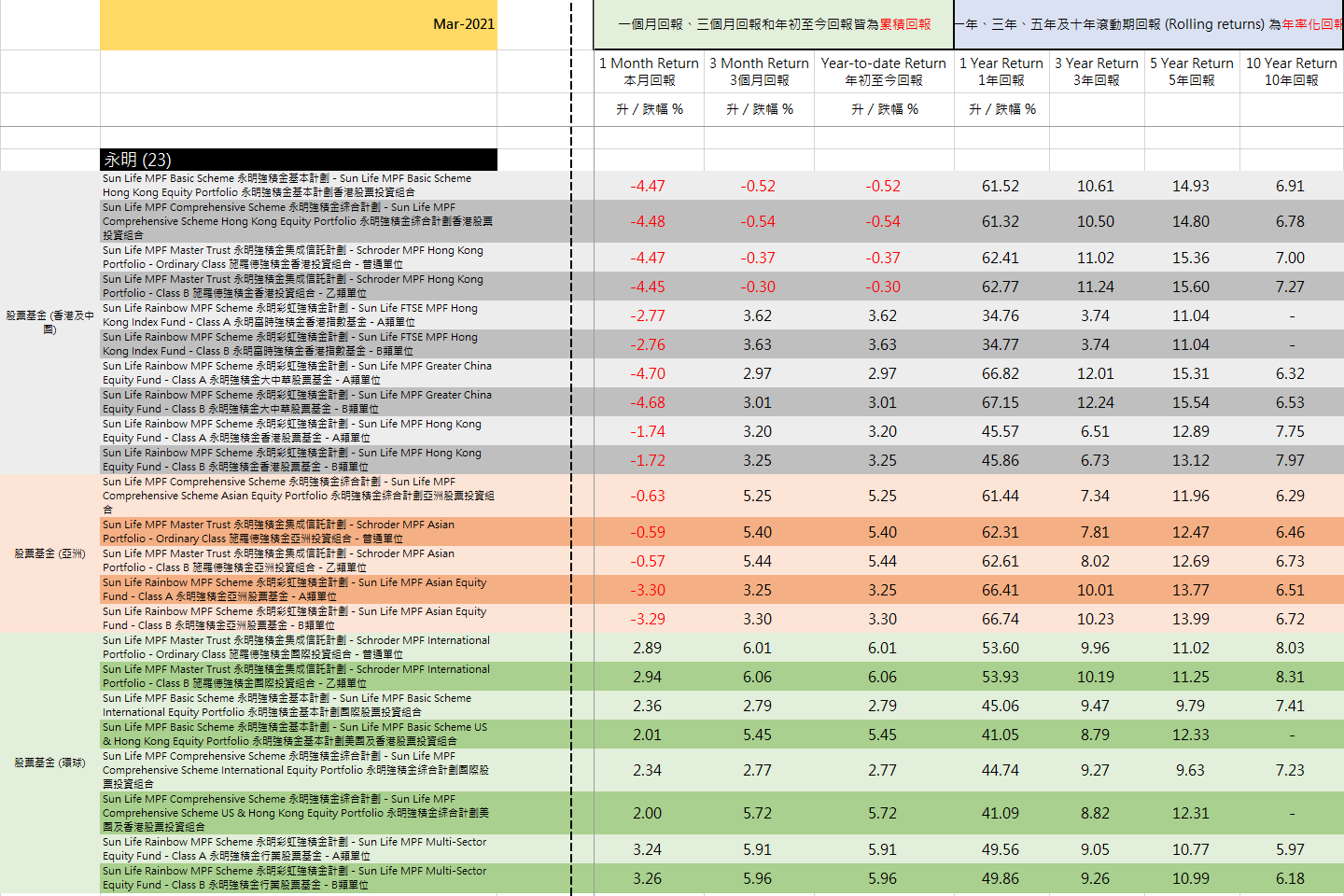Select the 34.77 one-year return cell
The width and height of the screenshot is (1344, 896).
click(x=1001, y=344)
